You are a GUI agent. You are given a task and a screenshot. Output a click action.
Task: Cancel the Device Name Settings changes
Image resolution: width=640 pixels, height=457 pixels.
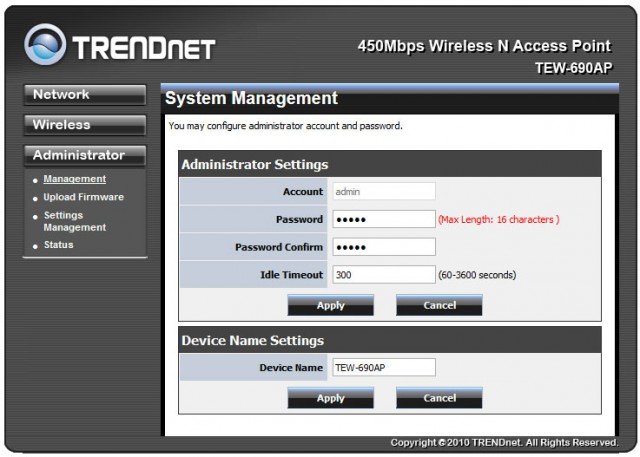pyautogui.click(x=439, y=398)
